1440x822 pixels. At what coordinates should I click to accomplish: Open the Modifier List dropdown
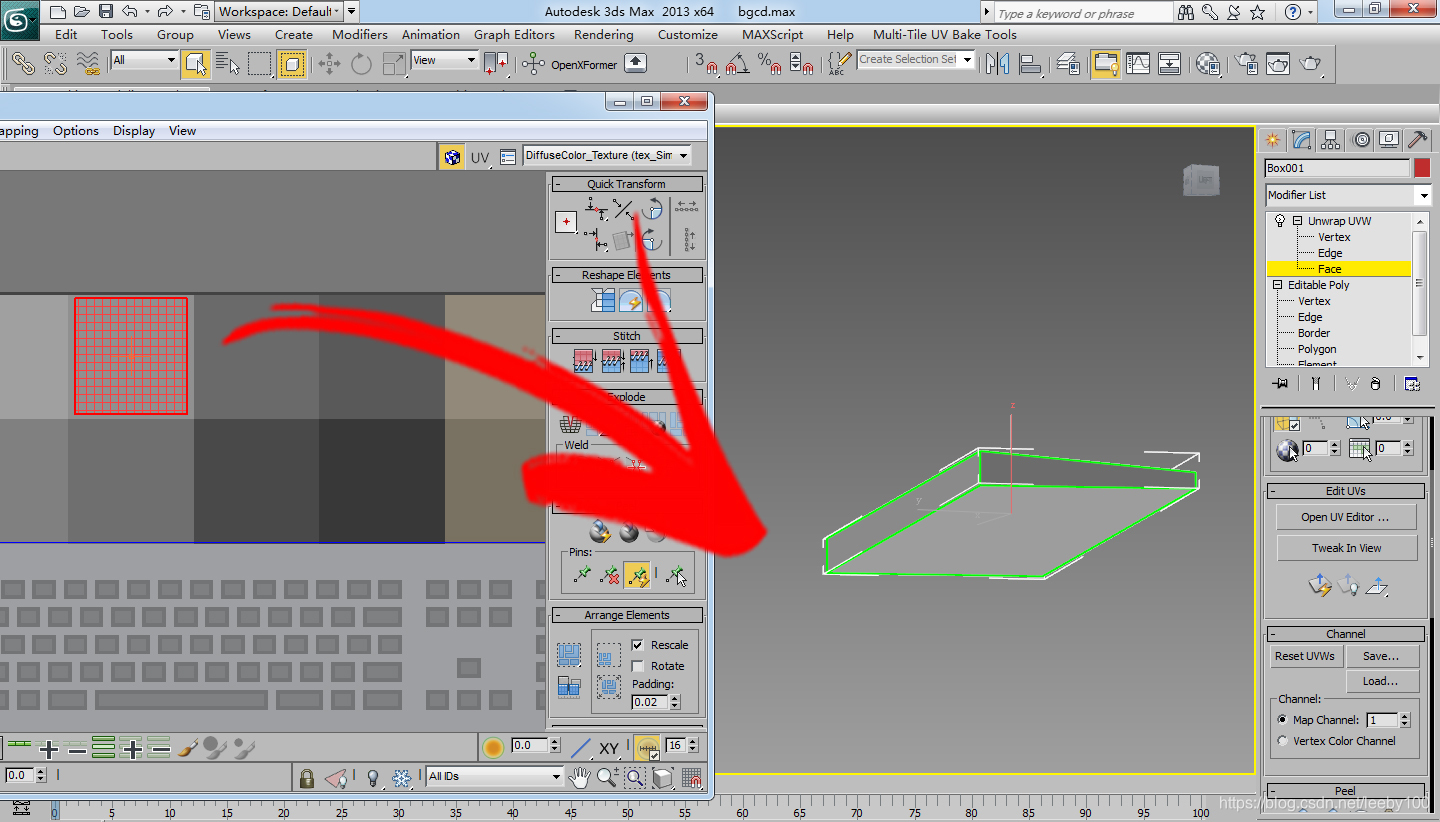1348,195
